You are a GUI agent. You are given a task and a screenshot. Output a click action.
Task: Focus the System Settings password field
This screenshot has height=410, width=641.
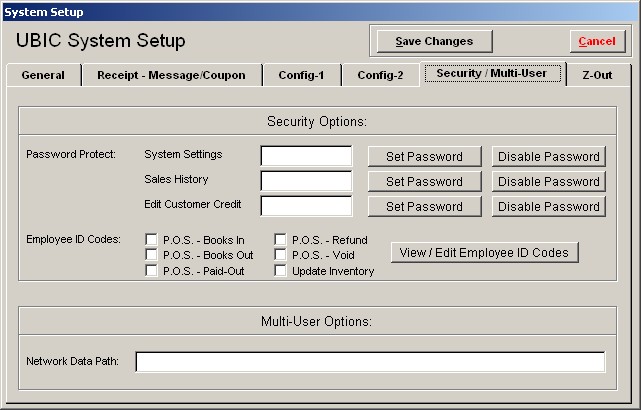306,156
